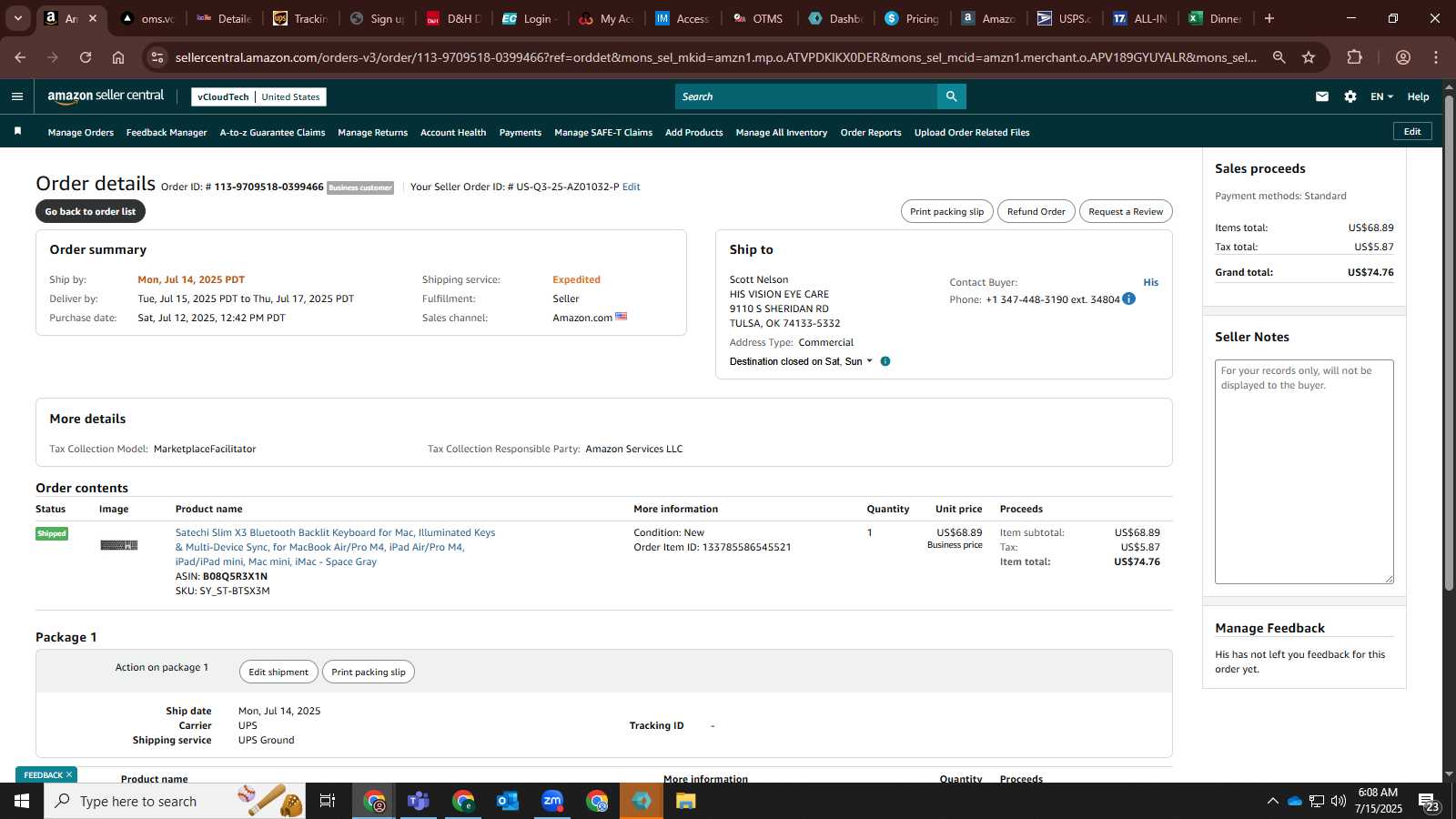The image size is (1456, 819).
Task: Click the search magnifier button
Action: [951, 96]
